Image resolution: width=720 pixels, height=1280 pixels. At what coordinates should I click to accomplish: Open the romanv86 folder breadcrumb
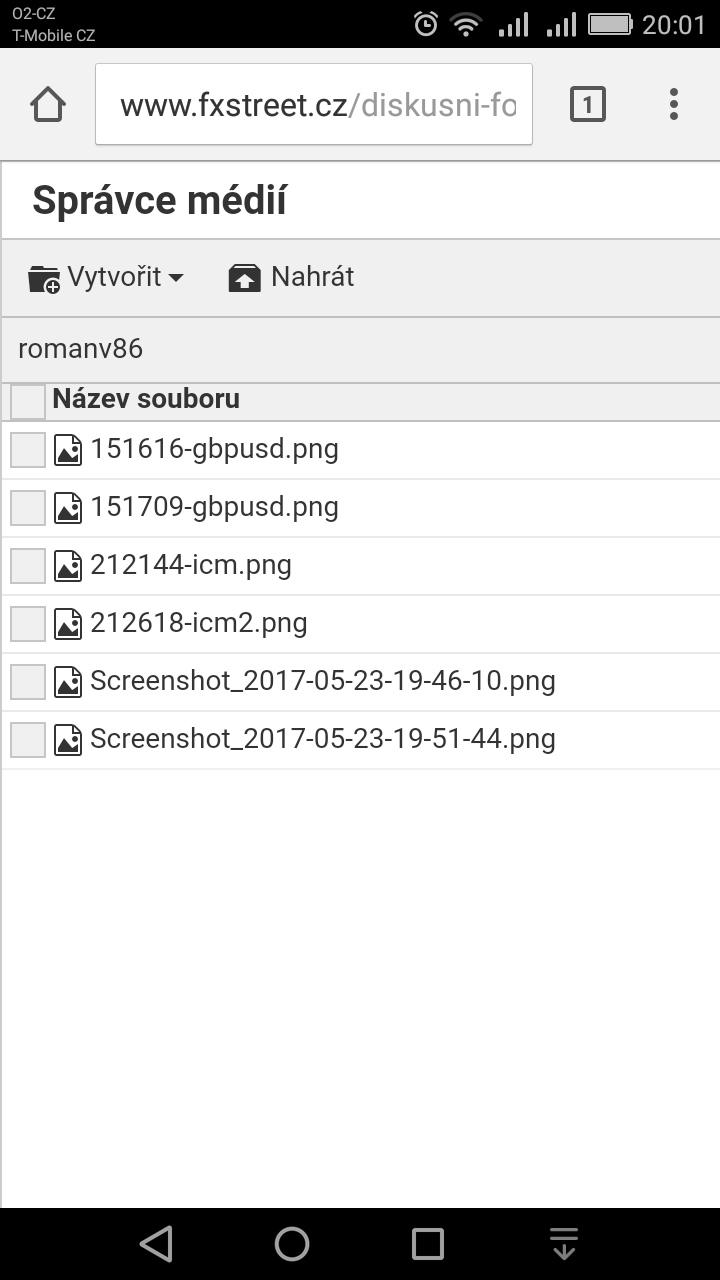click(80, 349)
